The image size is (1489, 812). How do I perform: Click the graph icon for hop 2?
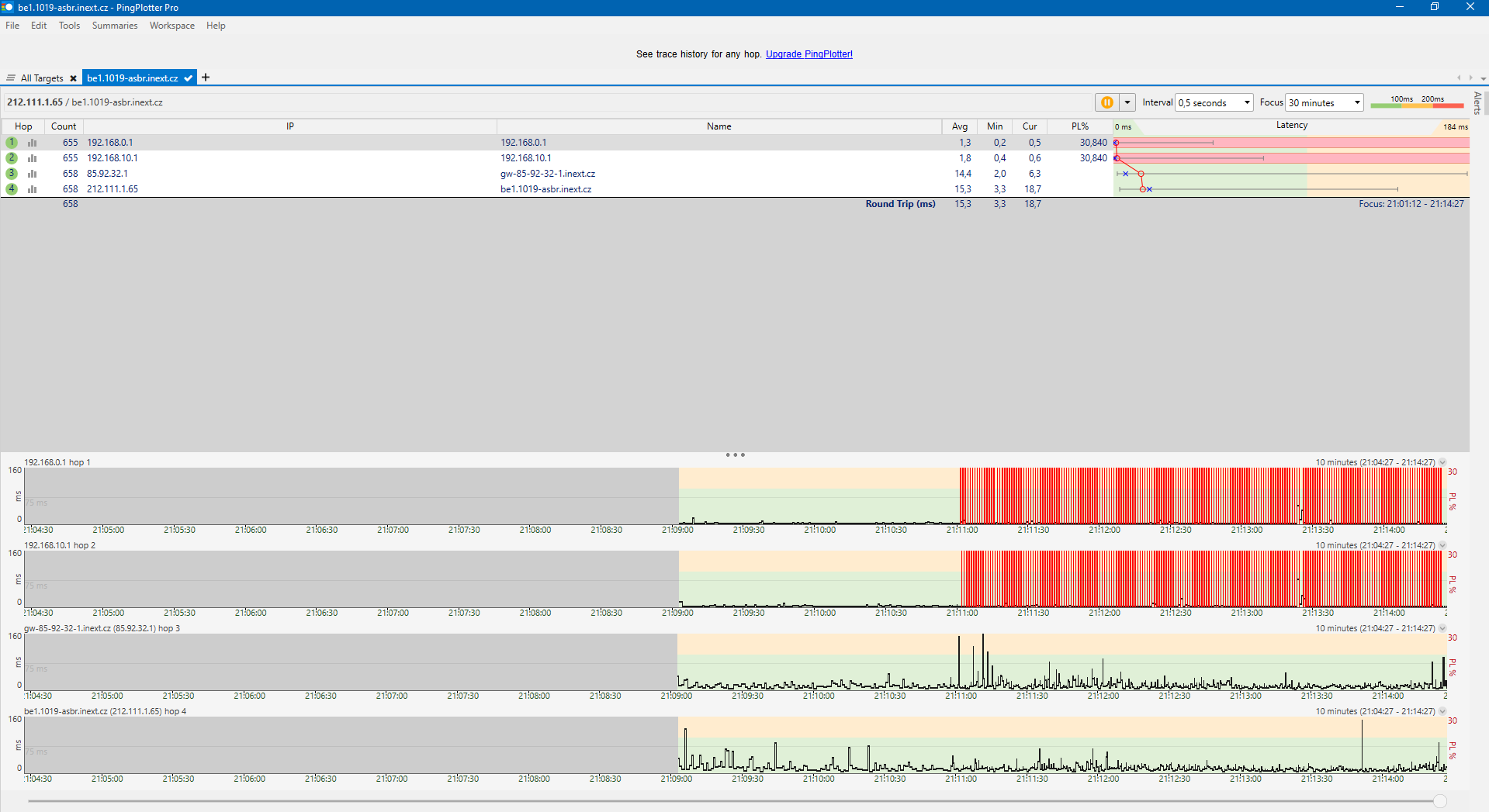[33, 158]
